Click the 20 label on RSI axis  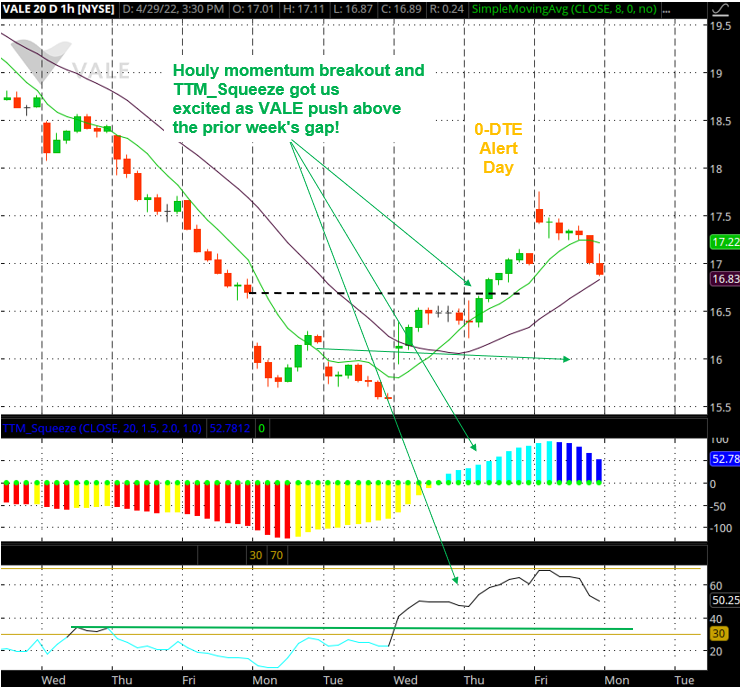[x=716, y=652]
